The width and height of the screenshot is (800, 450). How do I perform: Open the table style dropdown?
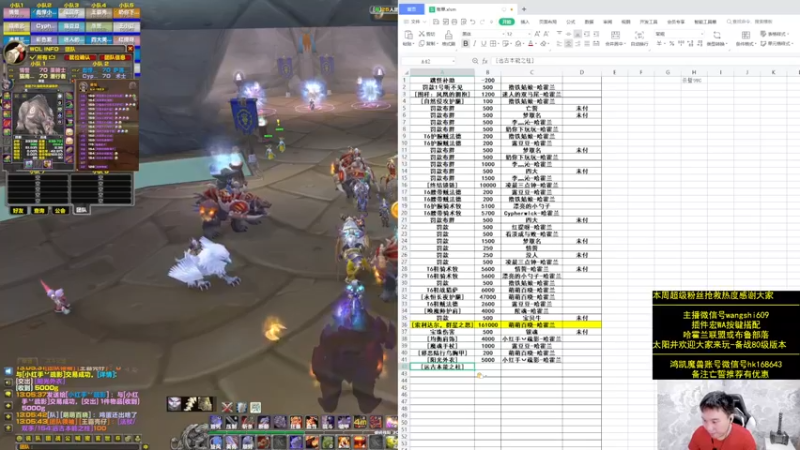click(775, 34)
